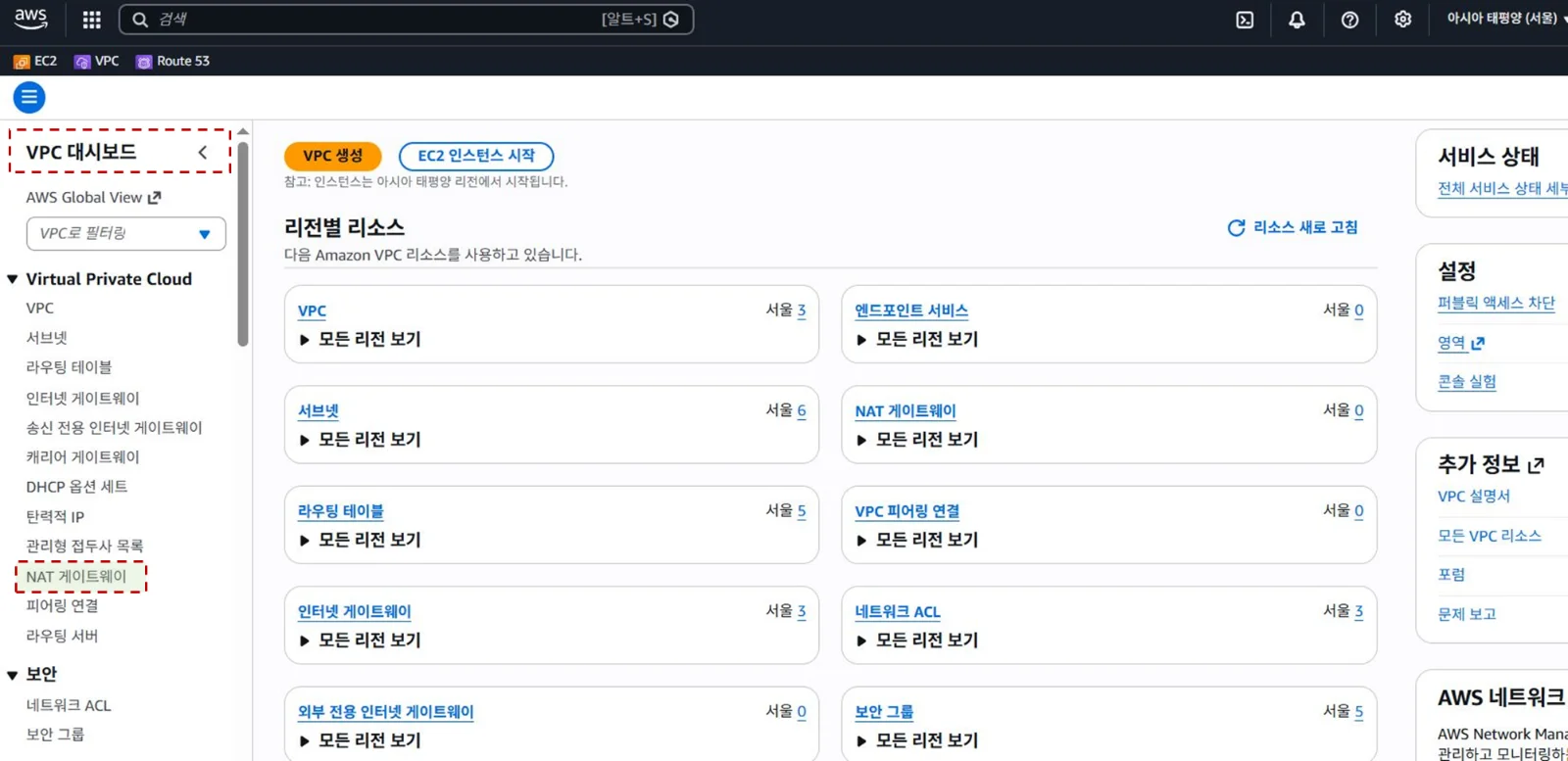Click the 퍼블릭 액세스 차단 settings link

click(x=1496, y=303)
